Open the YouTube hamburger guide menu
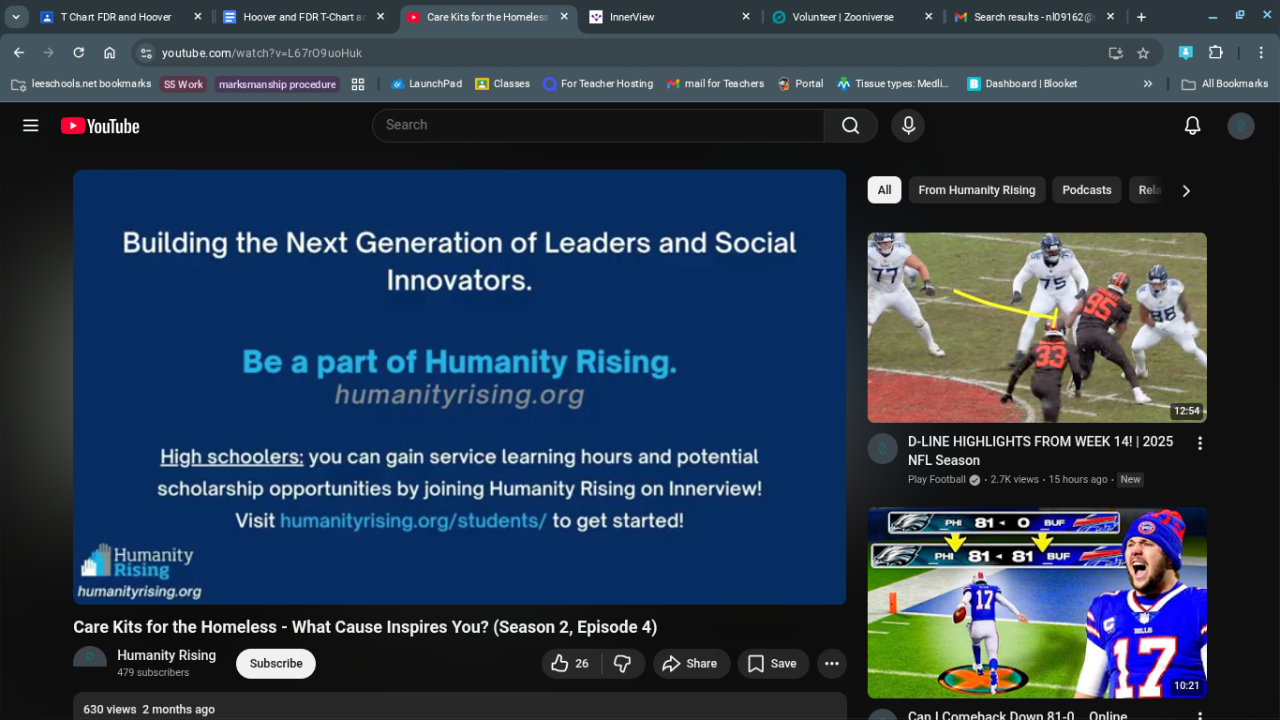The width and height of the screenshot is (1280, 720). tap(31, 126)
